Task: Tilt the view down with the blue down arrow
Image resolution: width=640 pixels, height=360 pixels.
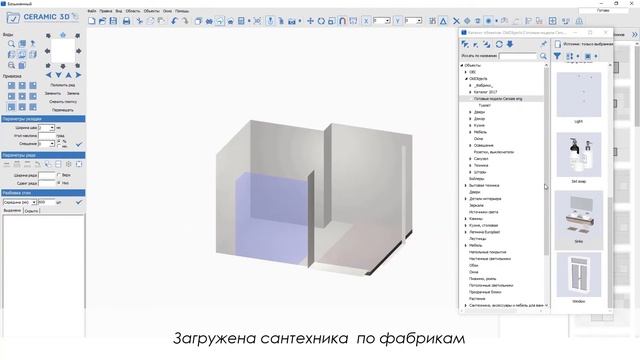Action: point(58,75)
